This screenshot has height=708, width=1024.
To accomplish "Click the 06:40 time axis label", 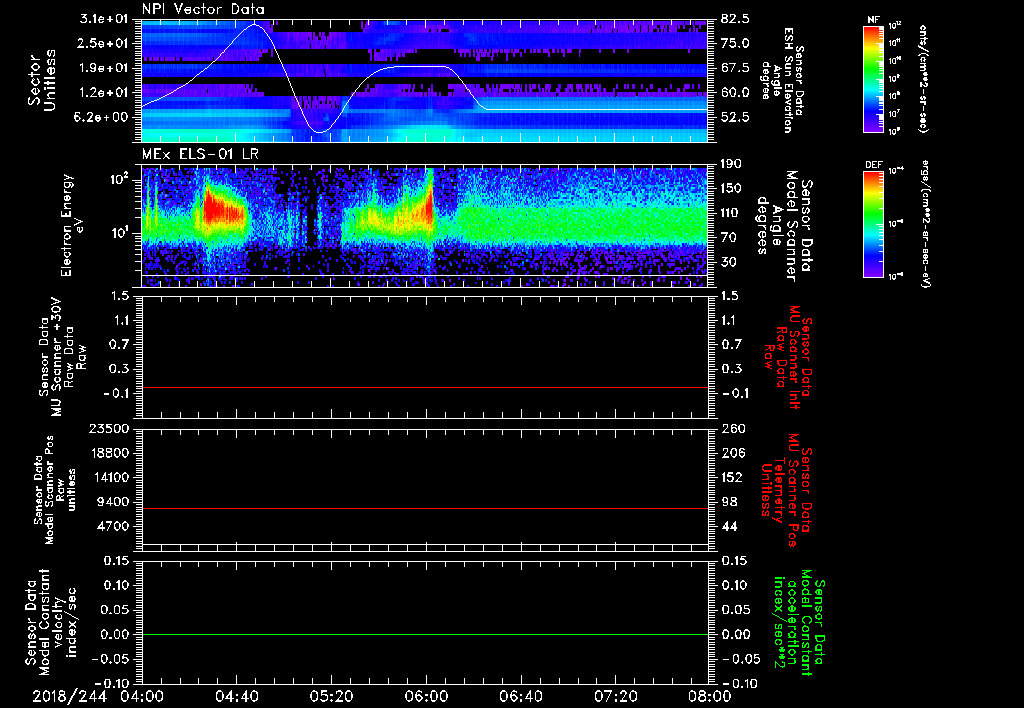I will pyautogui.click(x=520, y=695).
